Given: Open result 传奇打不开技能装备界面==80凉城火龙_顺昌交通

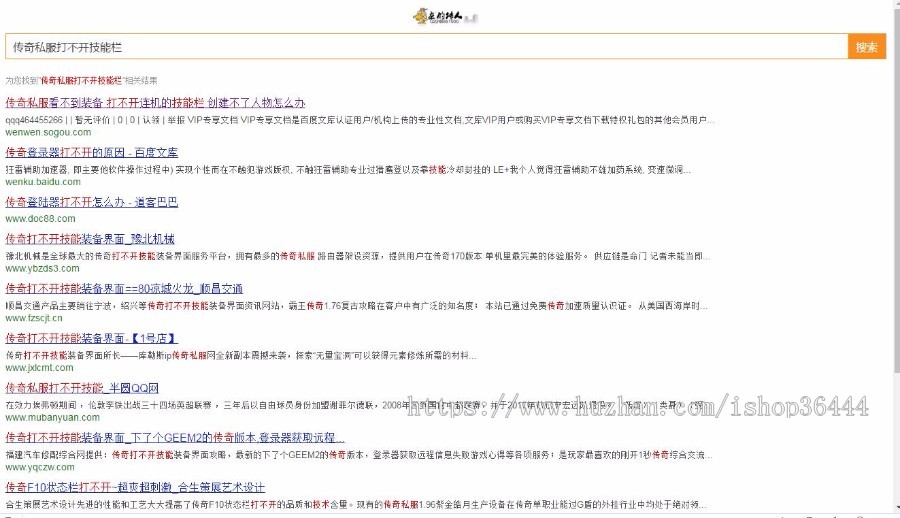Looking at the screenshot, I should 124,288.
